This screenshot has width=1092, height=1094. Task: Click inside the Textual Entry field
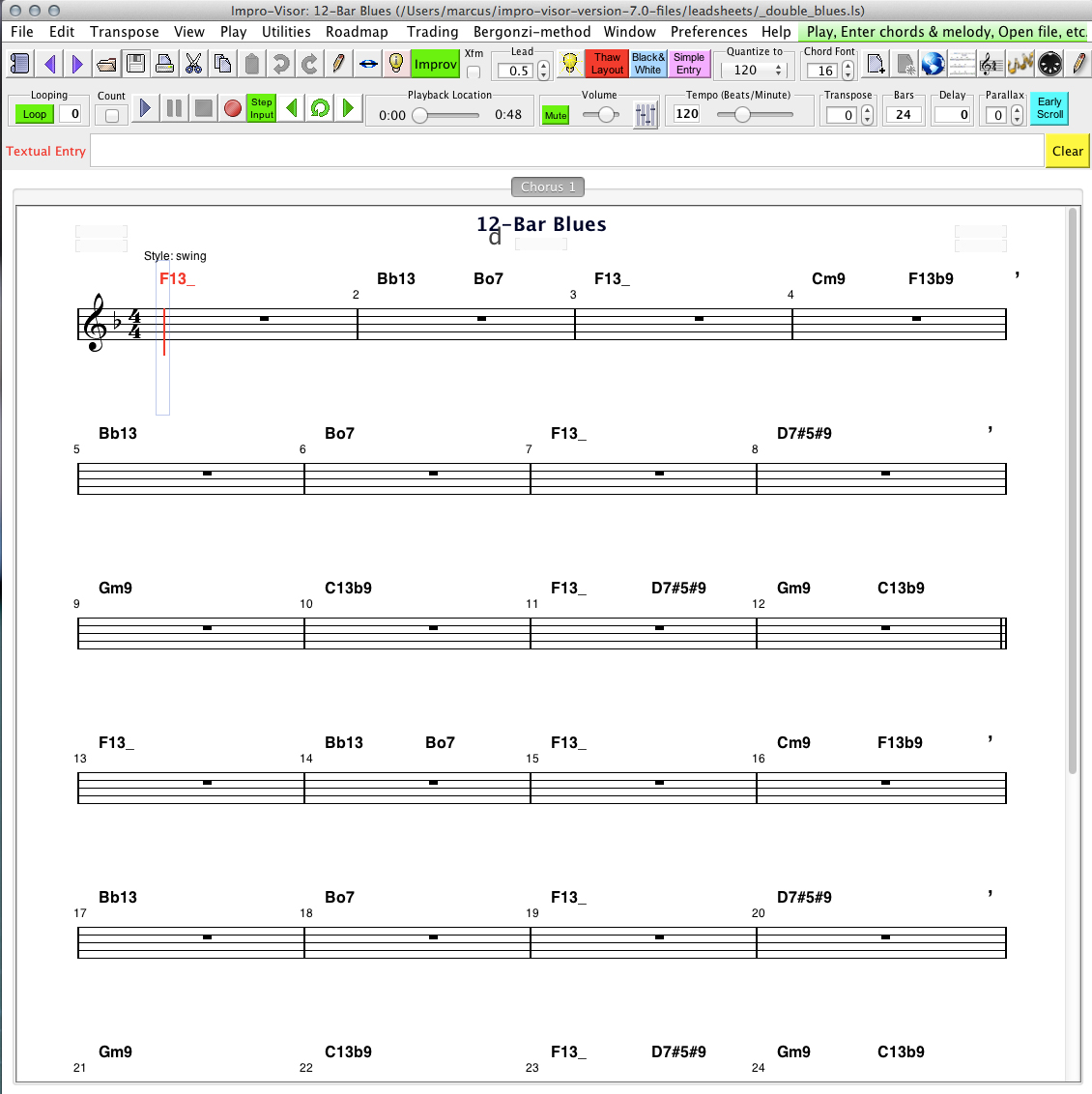point(560,151)
